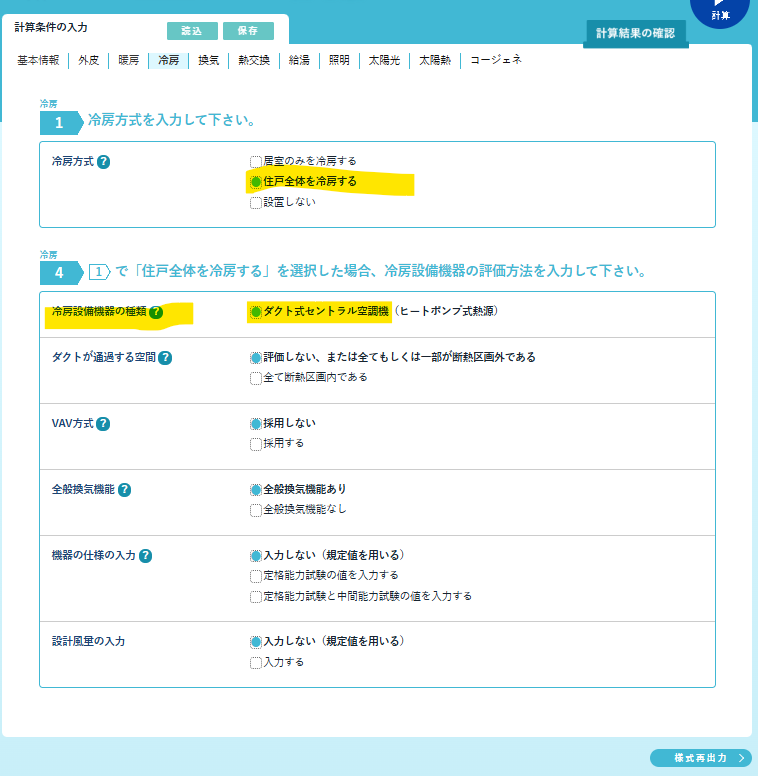Click the 保存 button

(248, 31)
